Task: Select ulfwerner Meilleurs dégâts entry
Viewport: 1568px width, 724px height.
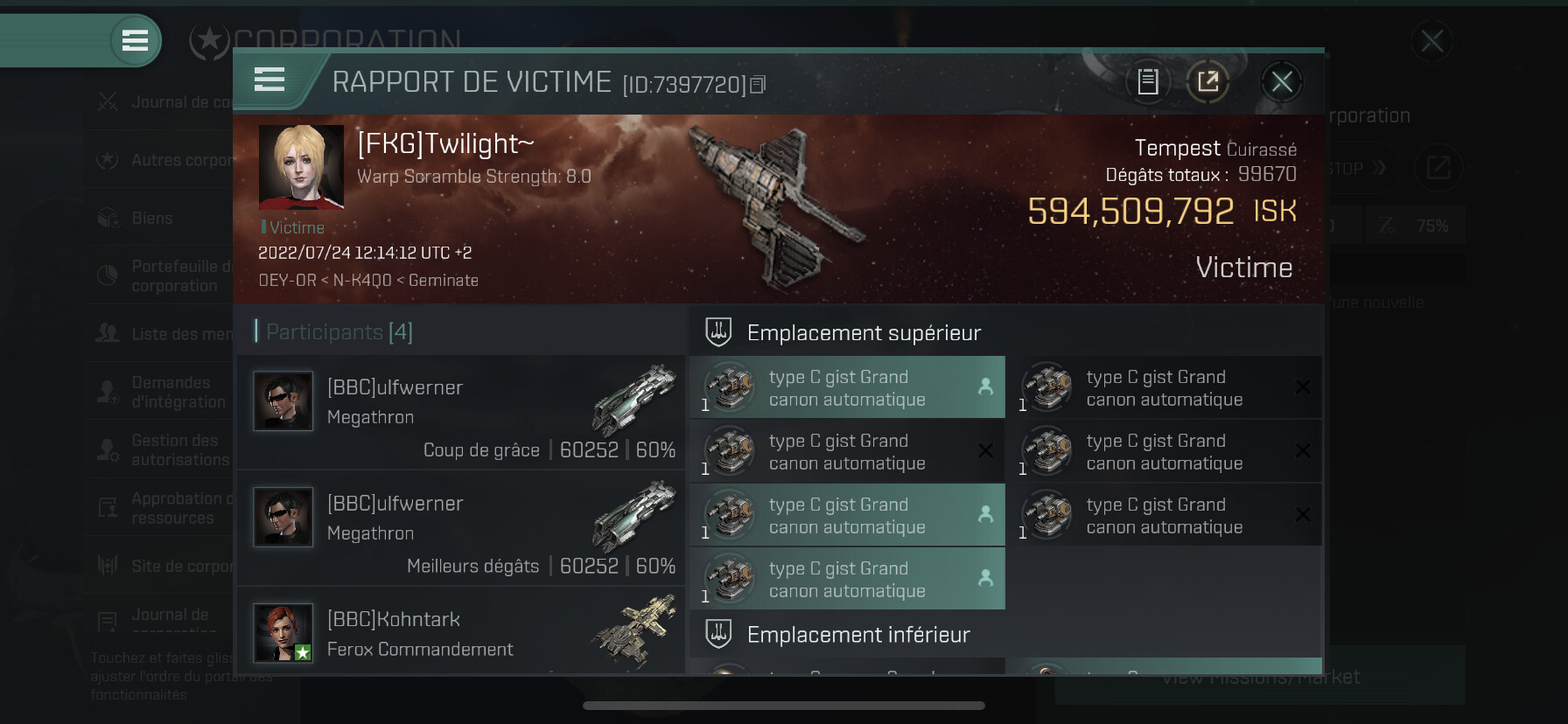Action: pos(461,528)
